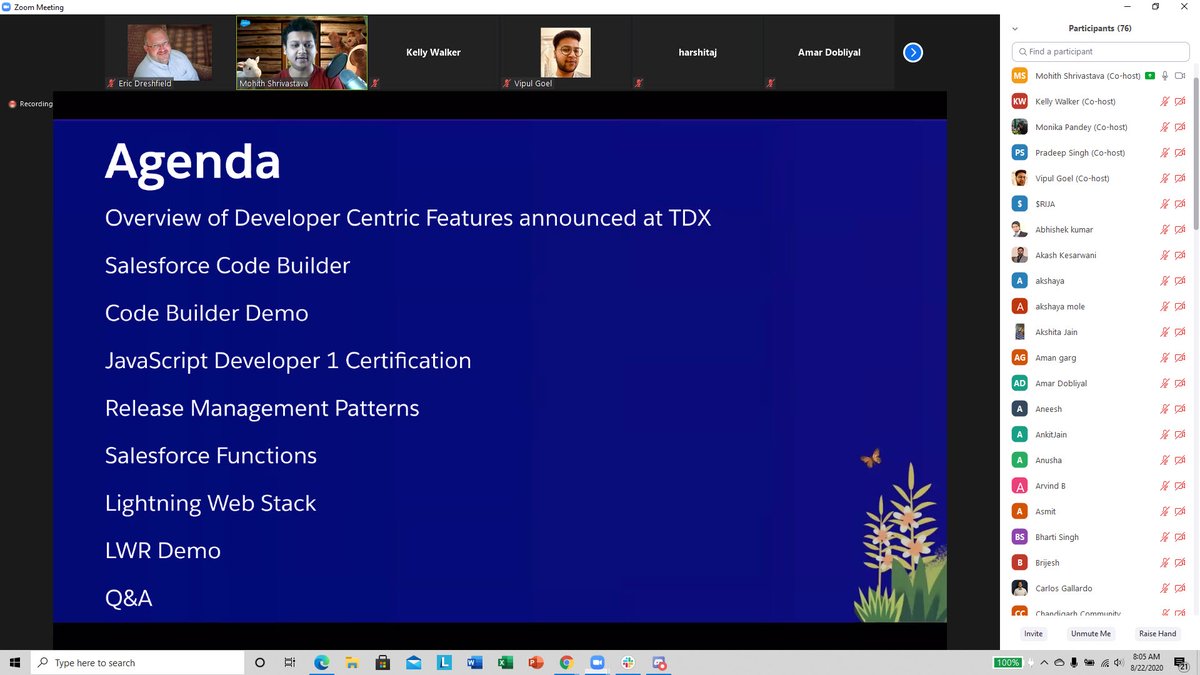Screen dimensions: 1200x675
Task: Select Monika Pandey (Co-host) in the list
Action: tap(1098, 127)
